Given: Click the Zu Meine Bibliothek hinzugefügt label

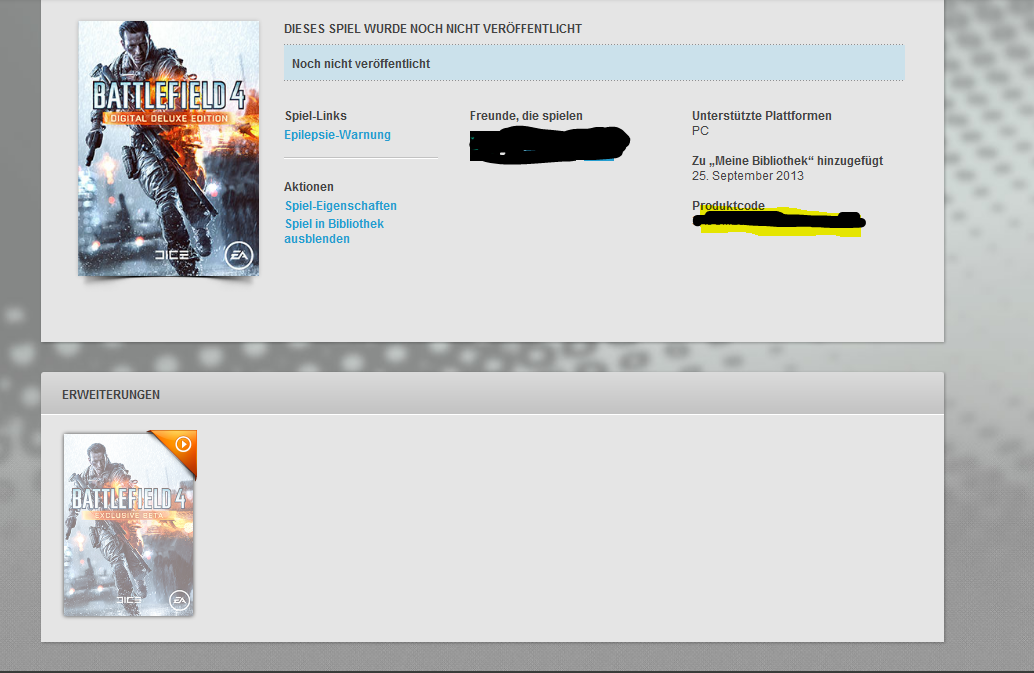Looking at the screenshot, I should click(x=787, y=160).
